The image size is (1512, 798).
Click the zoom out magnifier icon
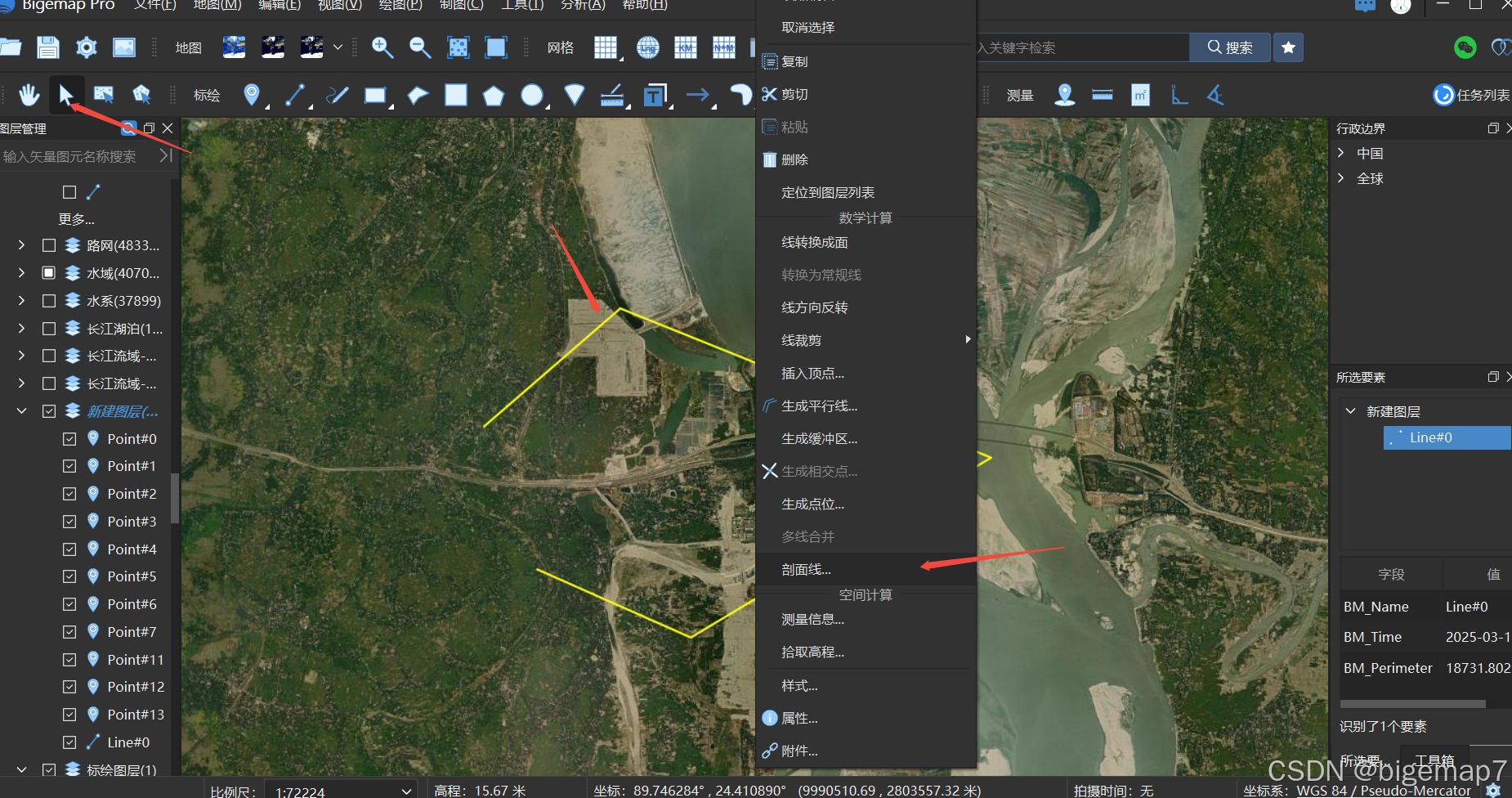[x=420, y=47]
